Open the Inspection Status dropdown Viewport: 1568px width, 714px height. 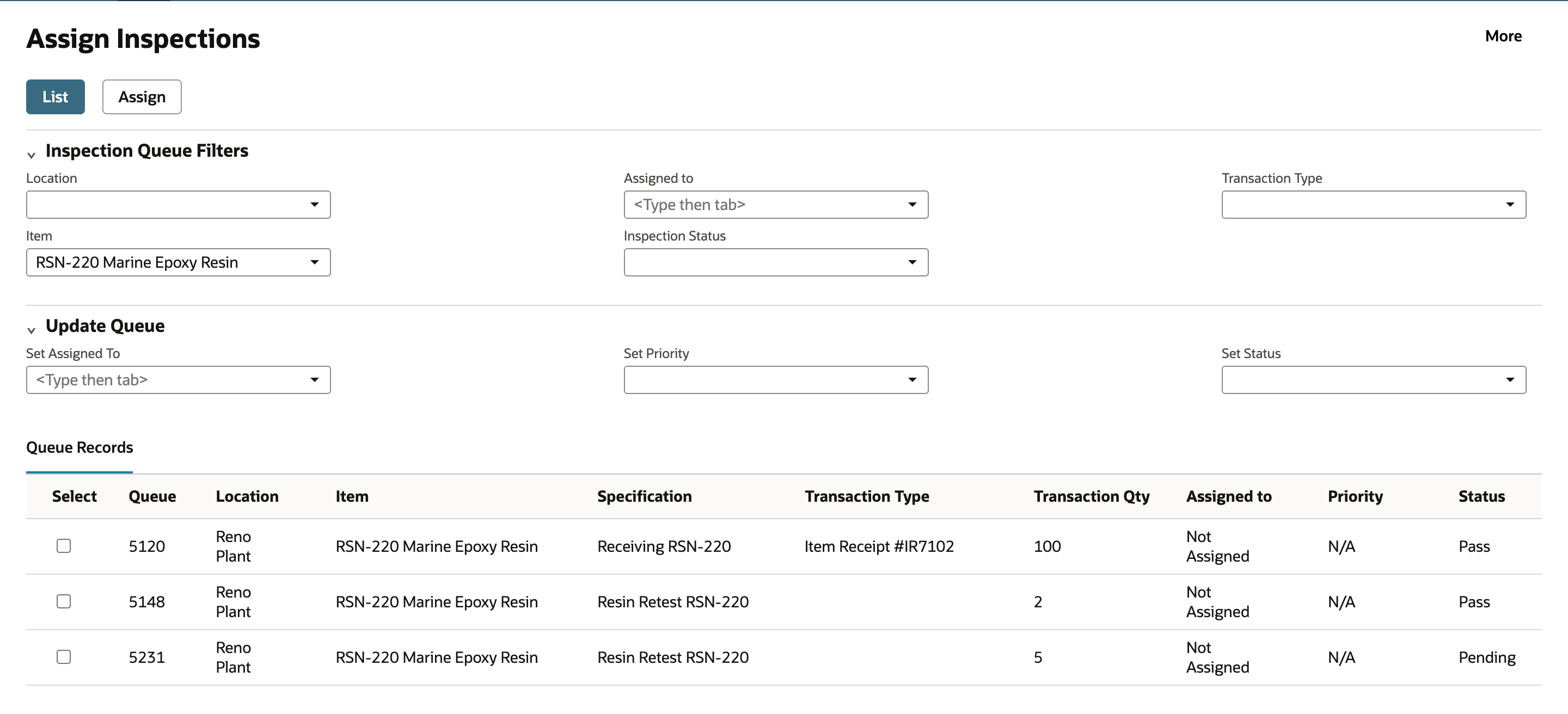pos(775,262)
